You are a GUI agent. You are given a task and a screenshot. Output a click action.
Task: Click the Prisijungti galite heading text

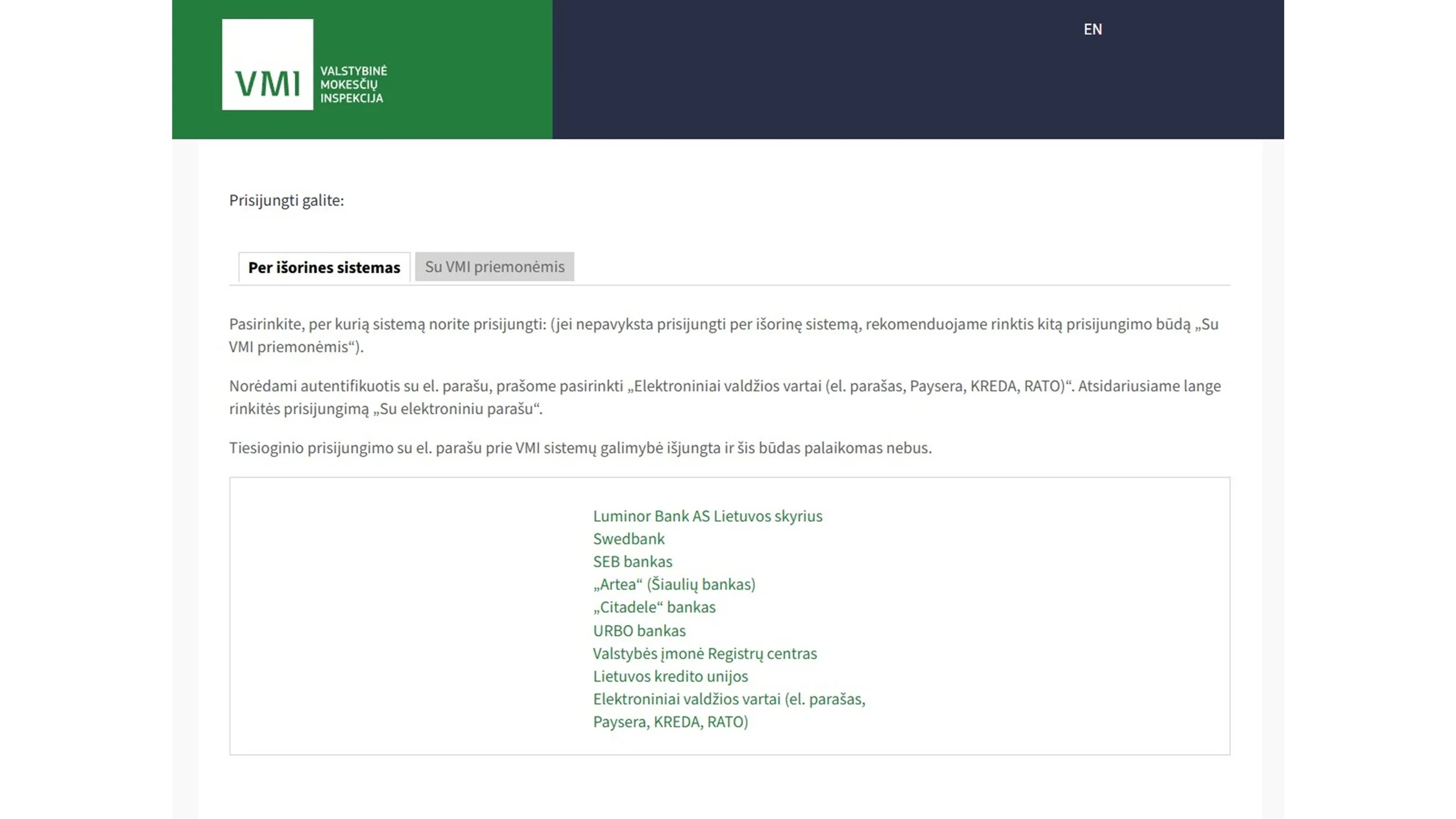[286, 200]
